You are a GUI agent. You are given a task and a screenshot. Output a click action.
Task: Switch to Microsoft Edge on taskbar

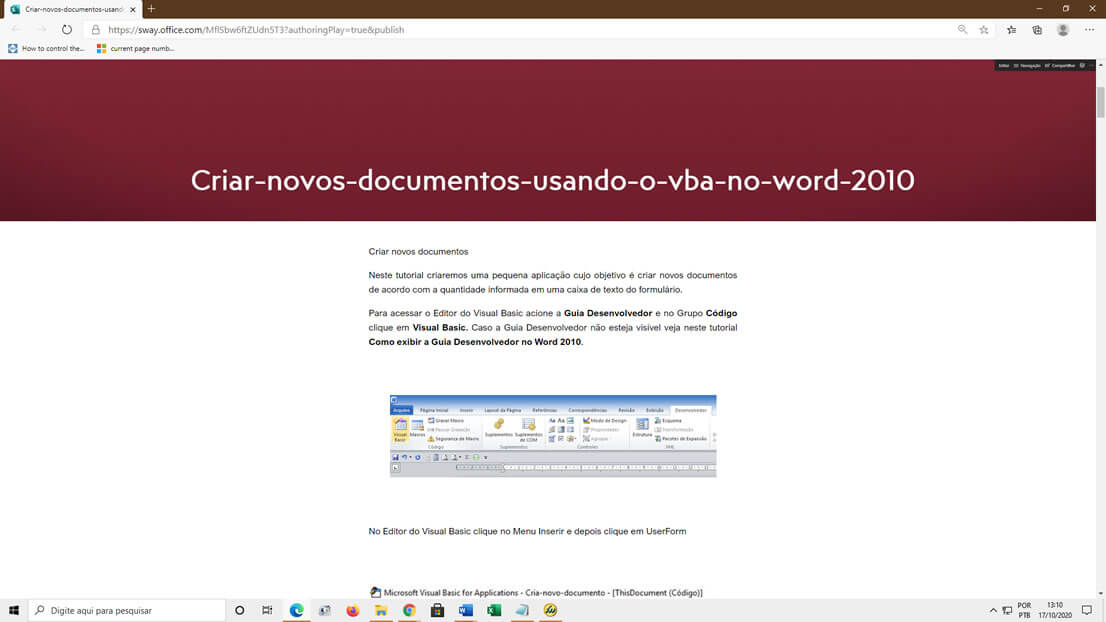tap(296, 610)
